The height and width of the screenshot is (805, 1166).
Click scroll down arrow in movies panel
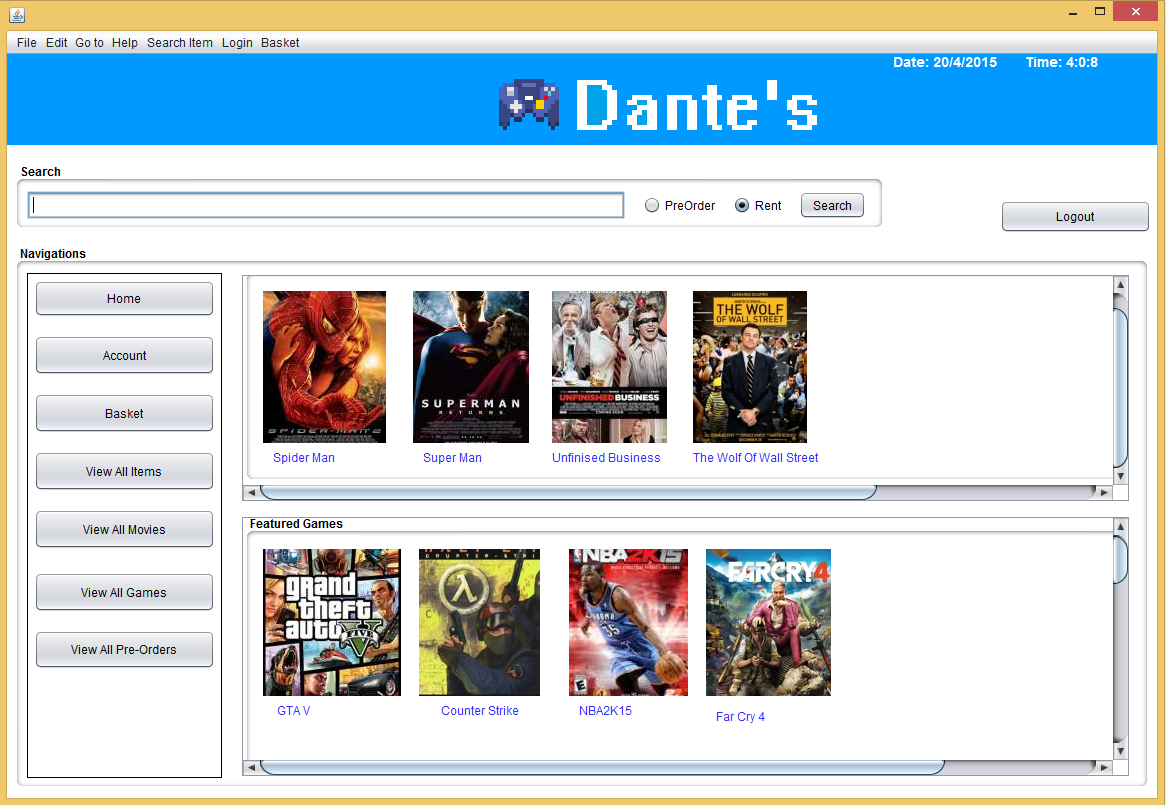1120,476
